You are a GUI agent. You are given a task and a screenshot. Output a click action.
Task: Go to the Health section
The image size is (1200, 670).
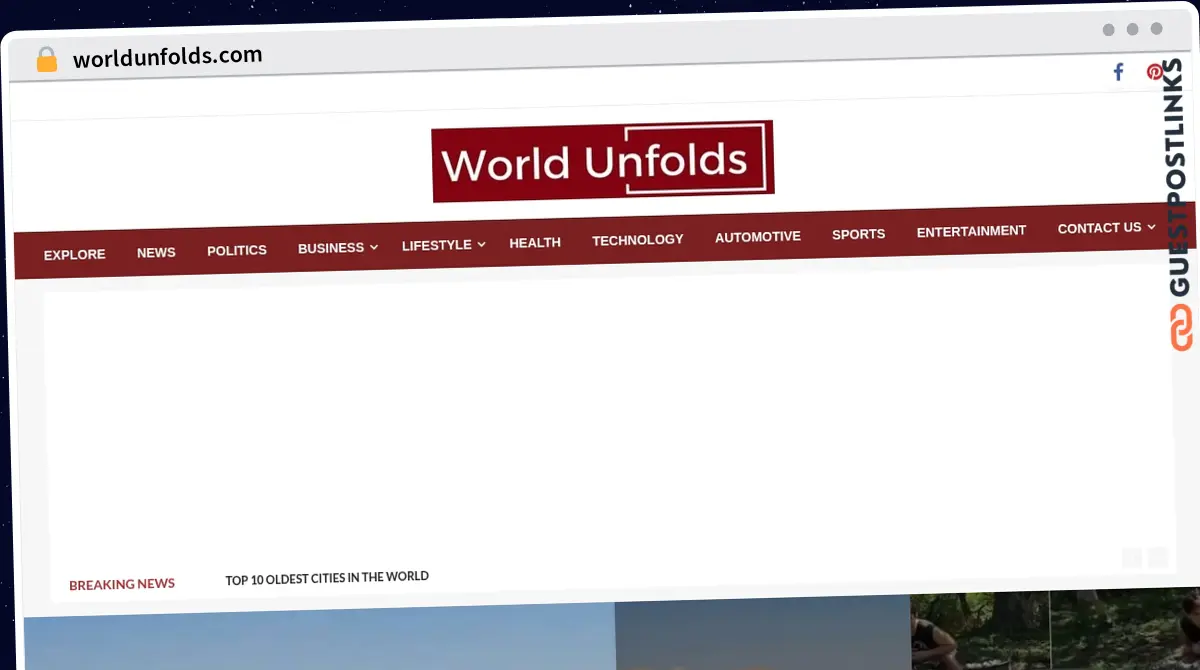(535, 243)
